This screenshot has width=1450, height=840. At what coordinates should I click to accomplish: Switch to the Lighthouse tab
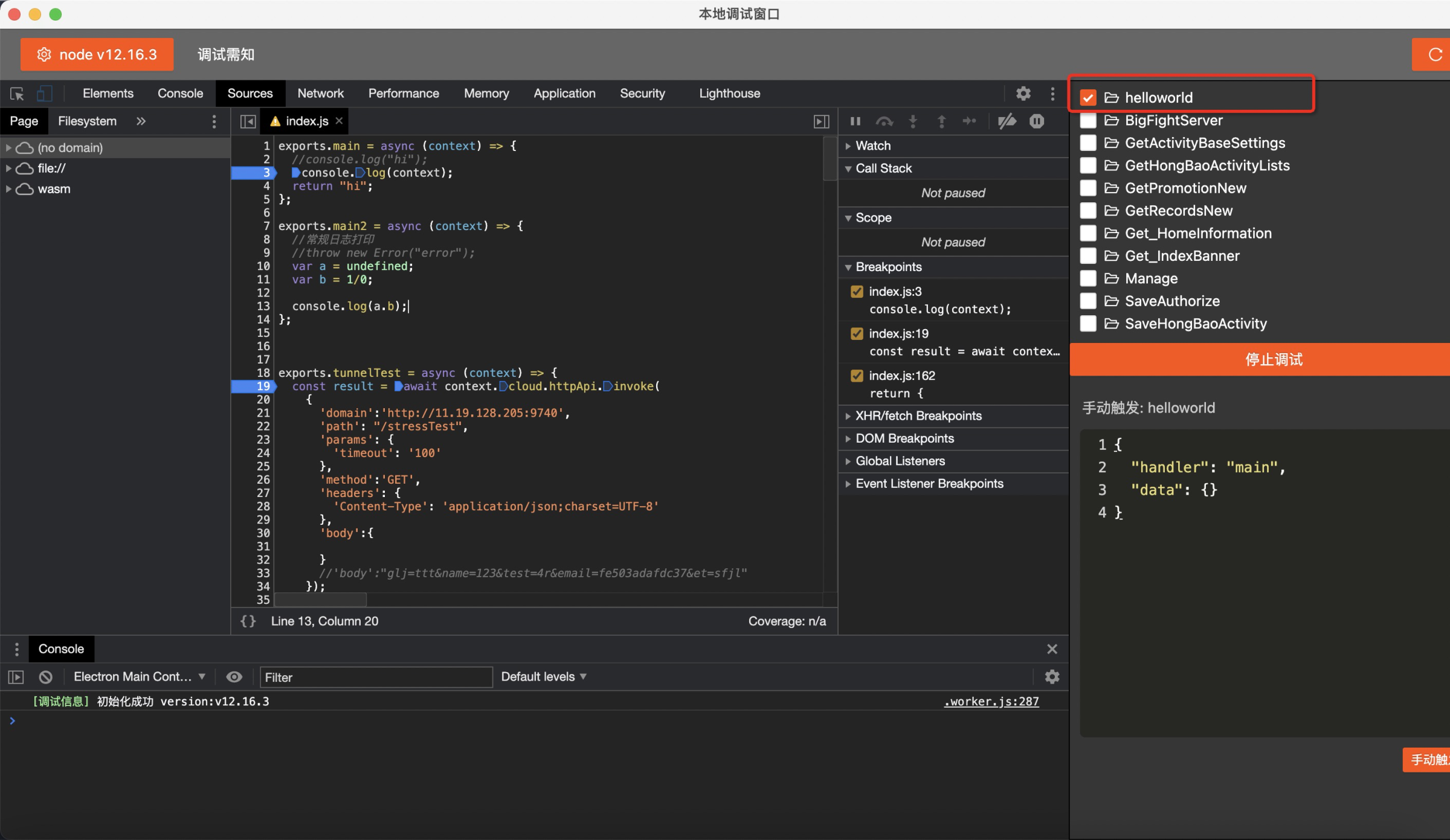tap(729, 94)
